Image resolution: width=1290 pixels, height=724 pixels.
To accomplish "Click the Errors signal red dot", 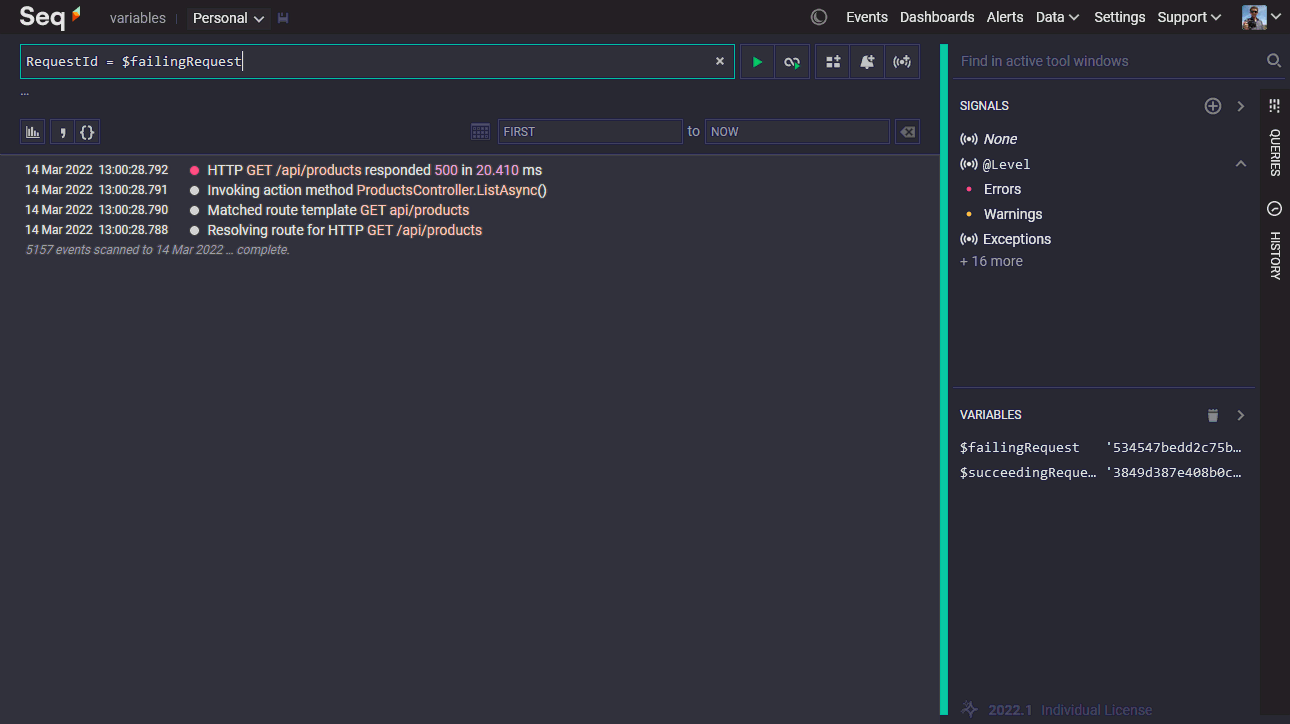I will click(x=968, y=189).
